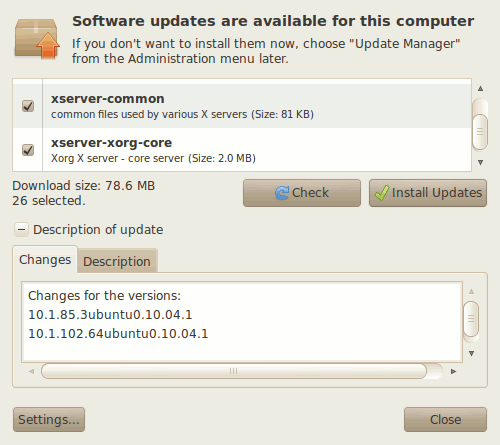The width and height of the screenshot is (500, 445).
Task: Switch to the Description tab
Action: point(117,261)
